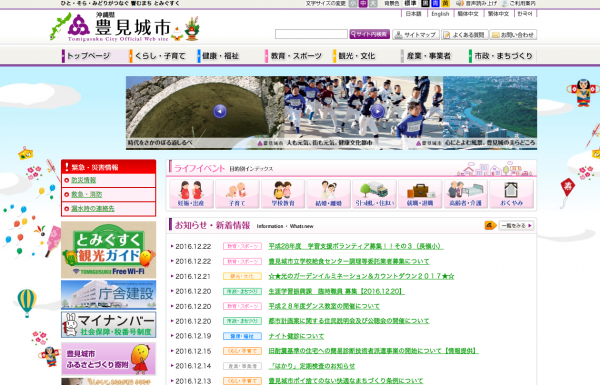Screen dimensions: 600x385
Task: Select the 学校教育 life event icon
Action: click(283, 194)
